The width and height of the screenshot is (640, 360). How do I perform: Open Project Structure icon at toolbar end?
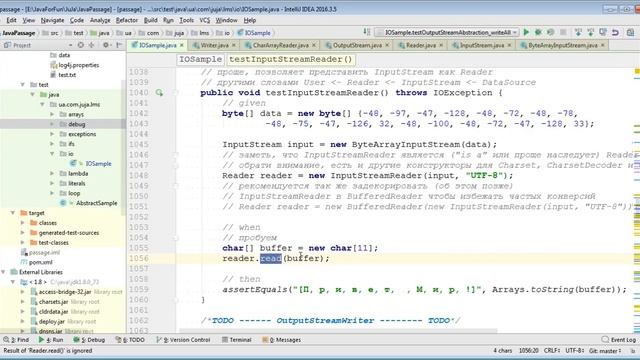pos(631,32)
